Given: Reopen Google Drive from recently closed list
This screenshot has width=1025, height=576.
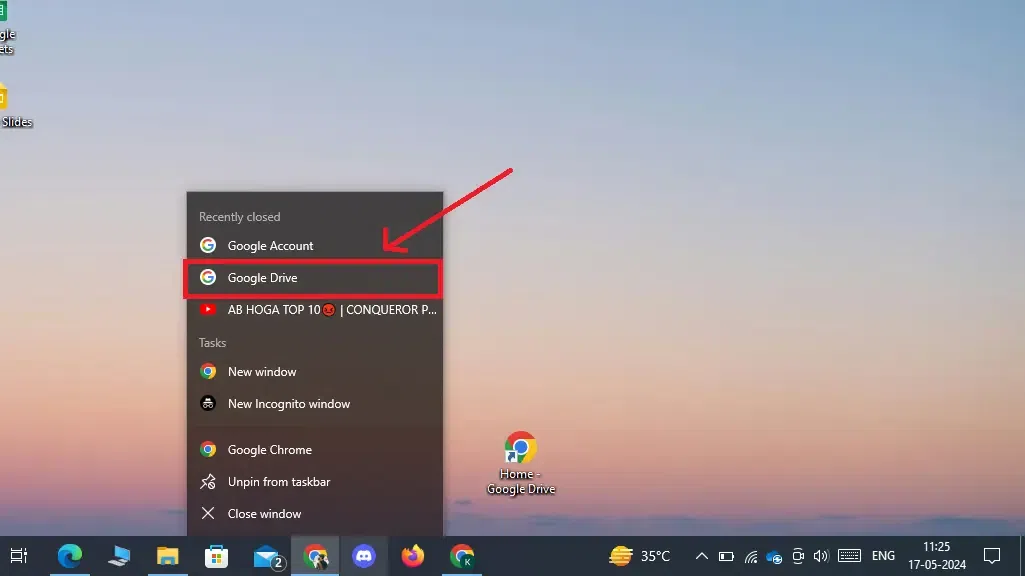Looking at the screenshot, I should 314,278.
